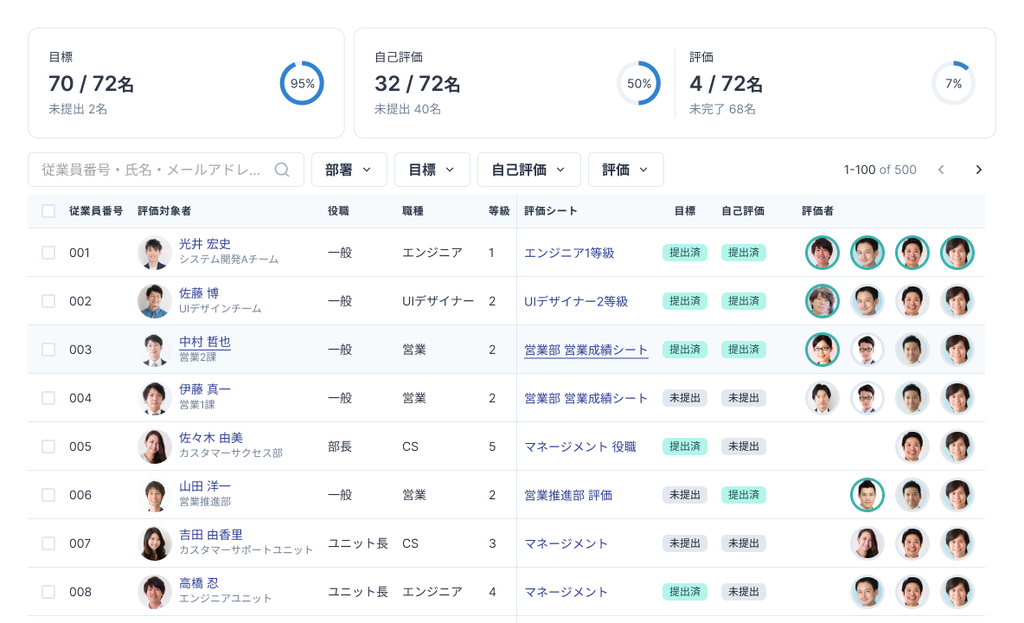Open 中村 哲也 employee name link

coord(205,342)
